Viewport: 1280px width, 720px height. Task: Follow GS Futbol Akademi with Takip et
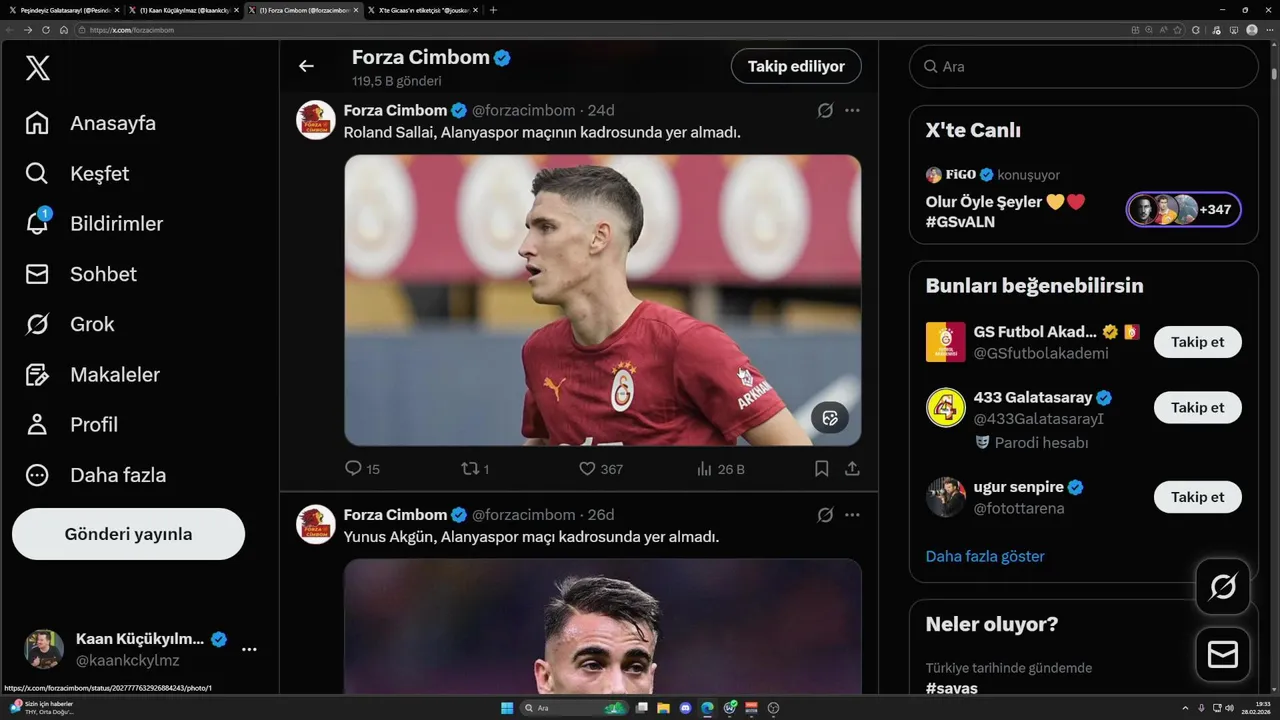pos(1197,342)
